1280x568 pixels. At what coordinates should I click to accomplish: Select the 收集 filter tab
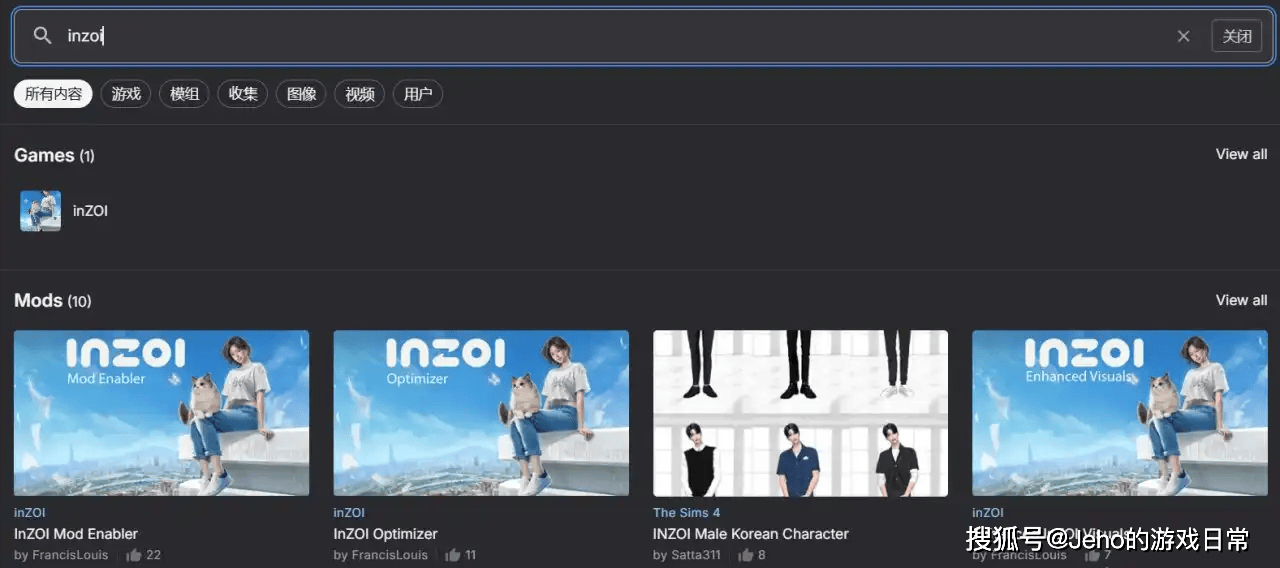243,94
